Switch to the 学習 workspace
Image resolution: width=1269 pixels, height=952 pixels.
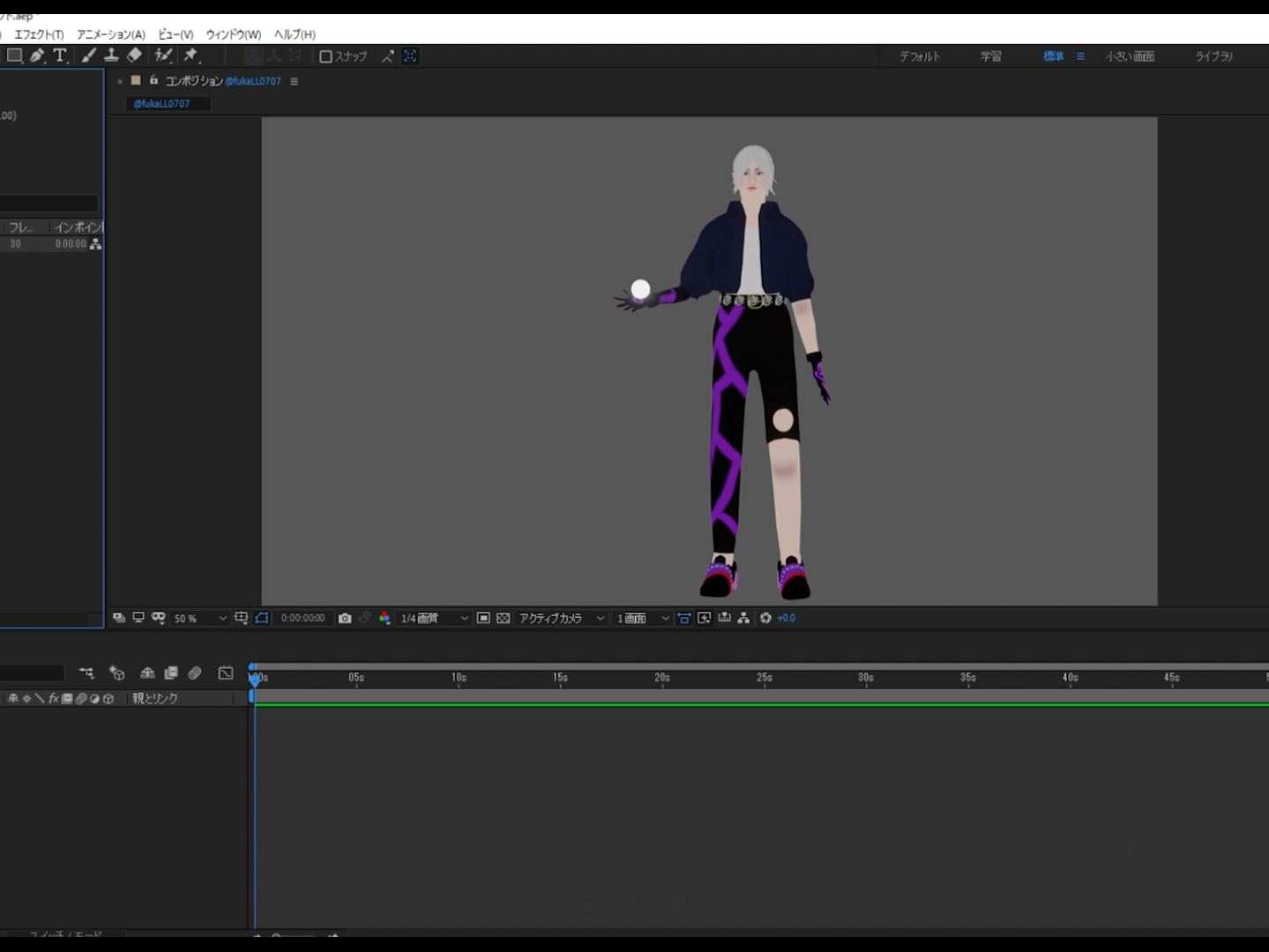point(991,56)
